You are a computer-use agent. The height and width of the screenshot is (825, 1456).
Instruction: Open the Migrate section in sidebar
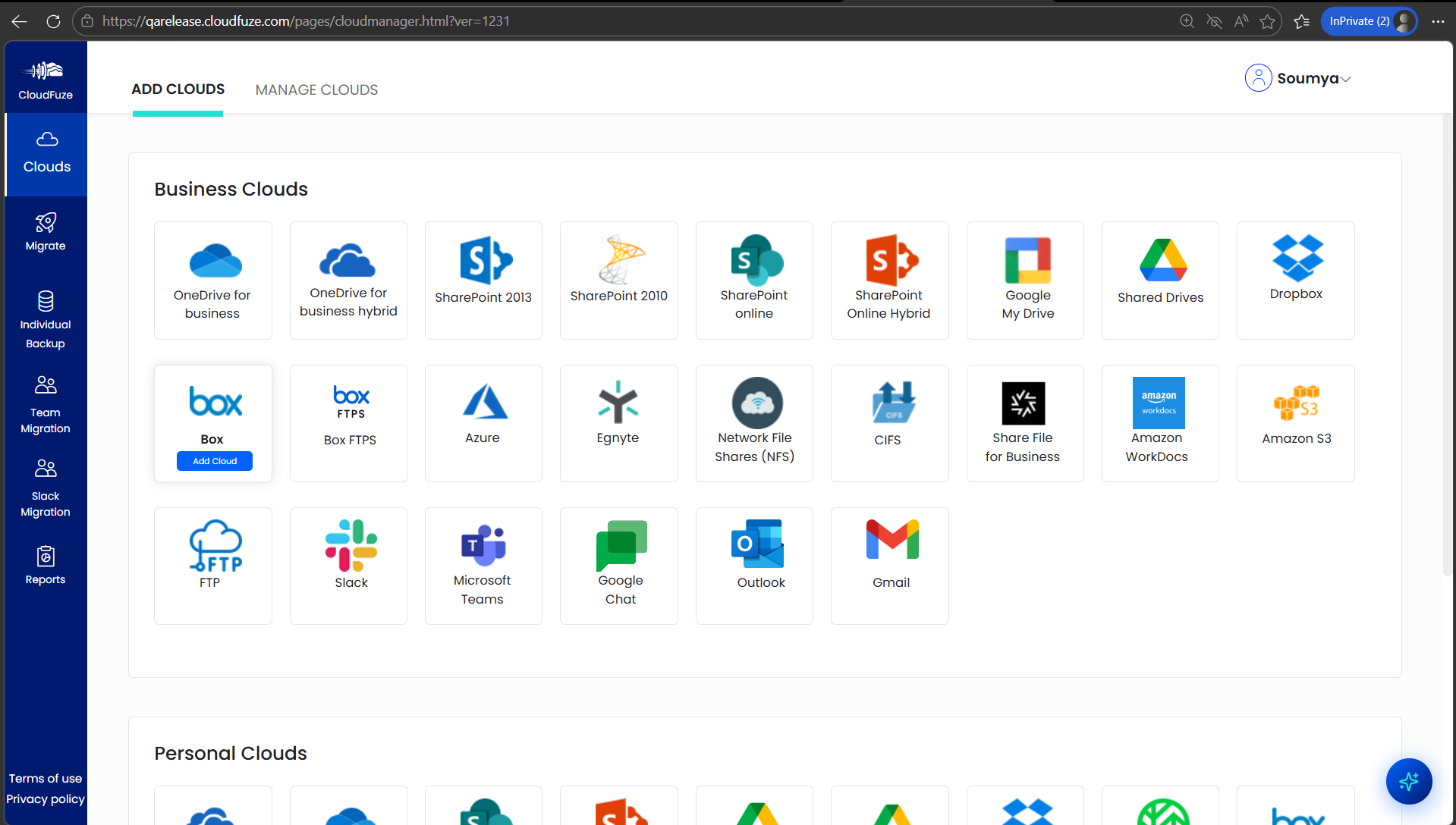(x=46, y=232)
